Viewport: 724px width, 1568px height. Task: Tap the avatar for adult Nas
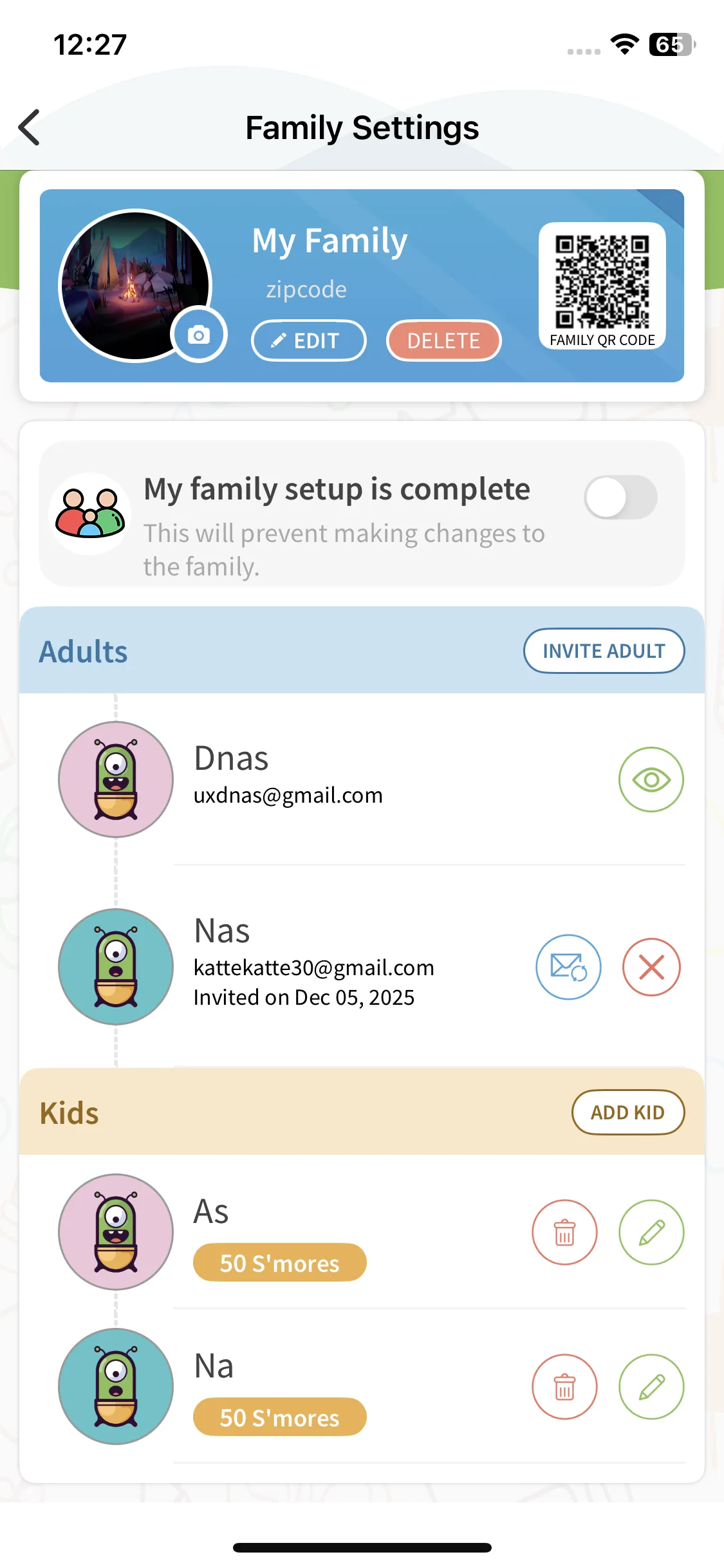116,967
